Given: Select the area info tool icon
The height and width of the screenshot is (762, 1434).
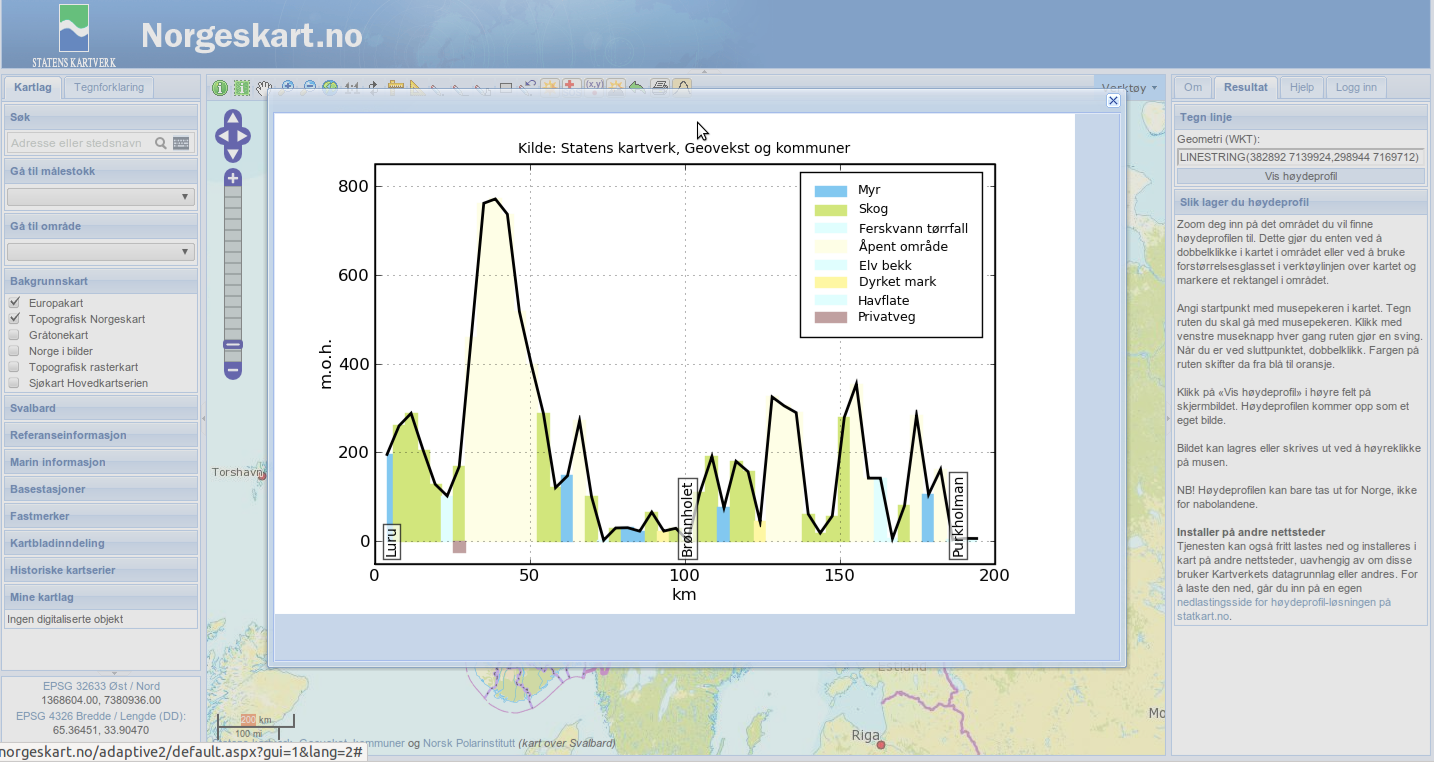Looking at the screenshot, I should (x=242, y=88).
